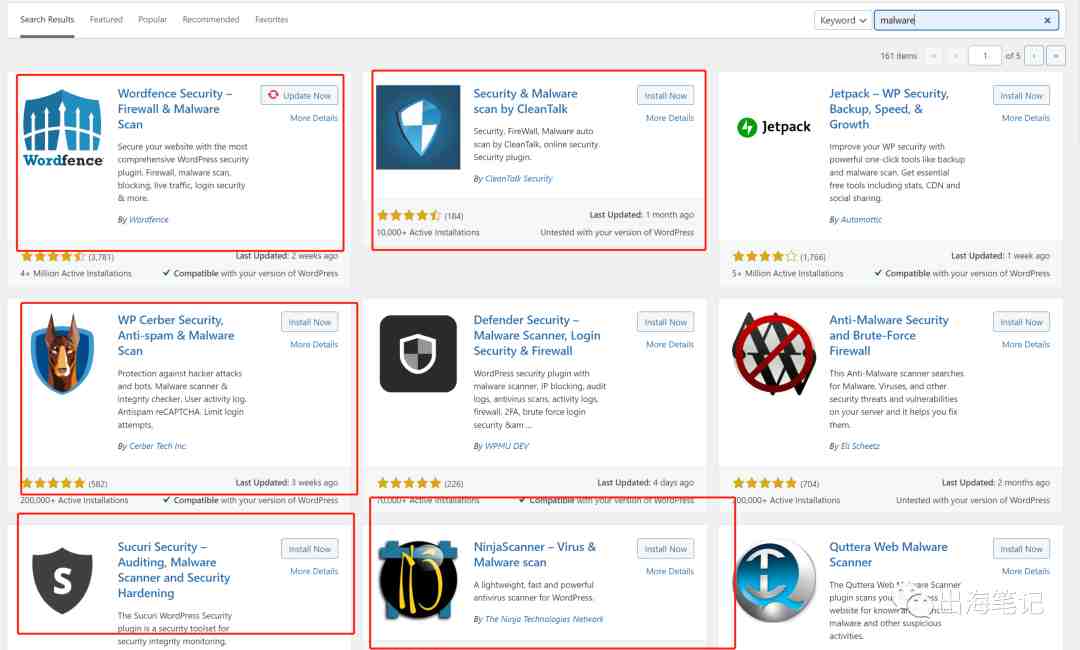The width and height of the screenshot is (1080, 650).
Task: Open More Details for Jetpack
Action: (x=1026, y=118)
